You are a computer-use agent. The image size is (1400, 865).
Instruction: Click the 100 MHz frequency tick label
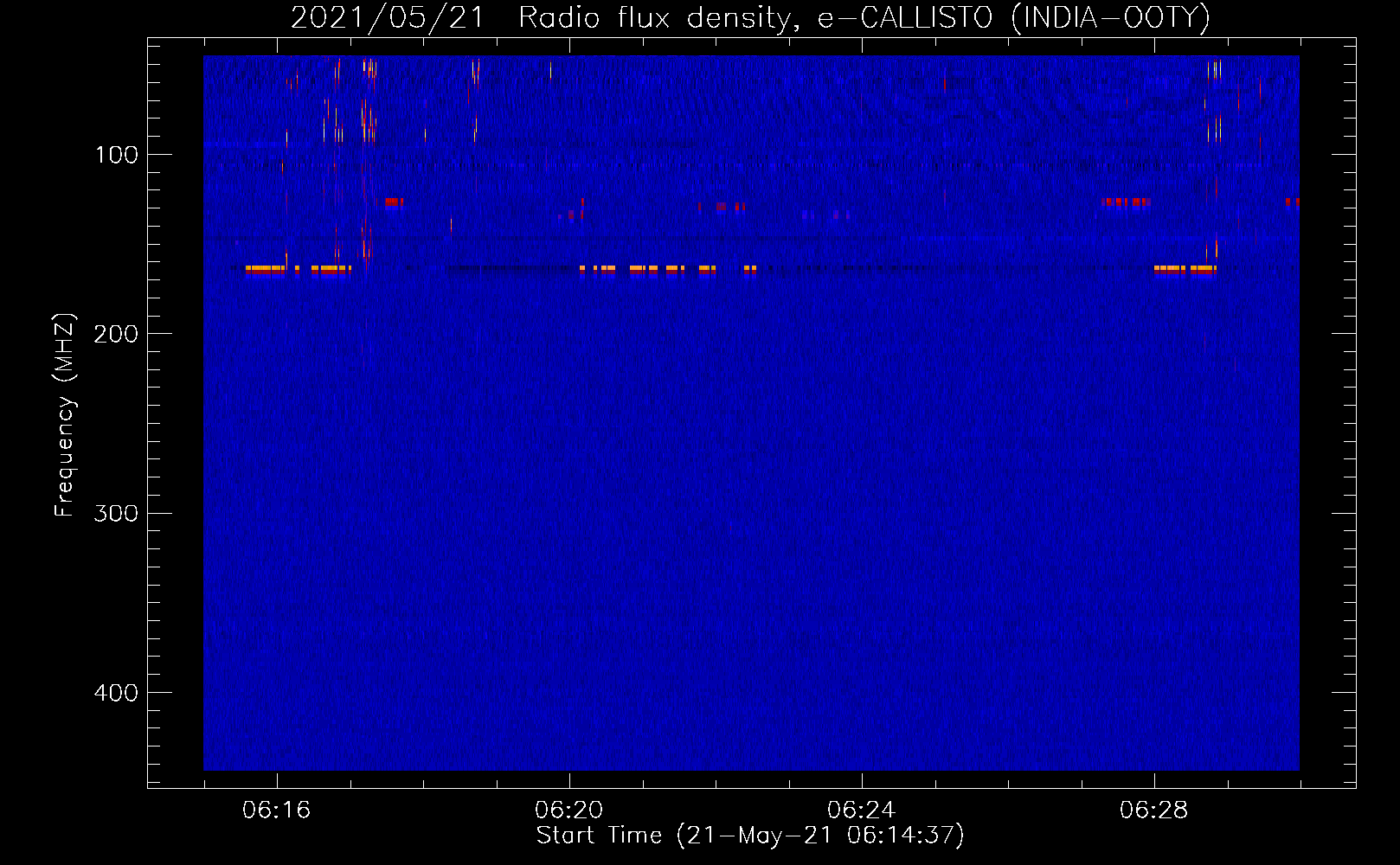pyautogui.click(x=117, y=155)
